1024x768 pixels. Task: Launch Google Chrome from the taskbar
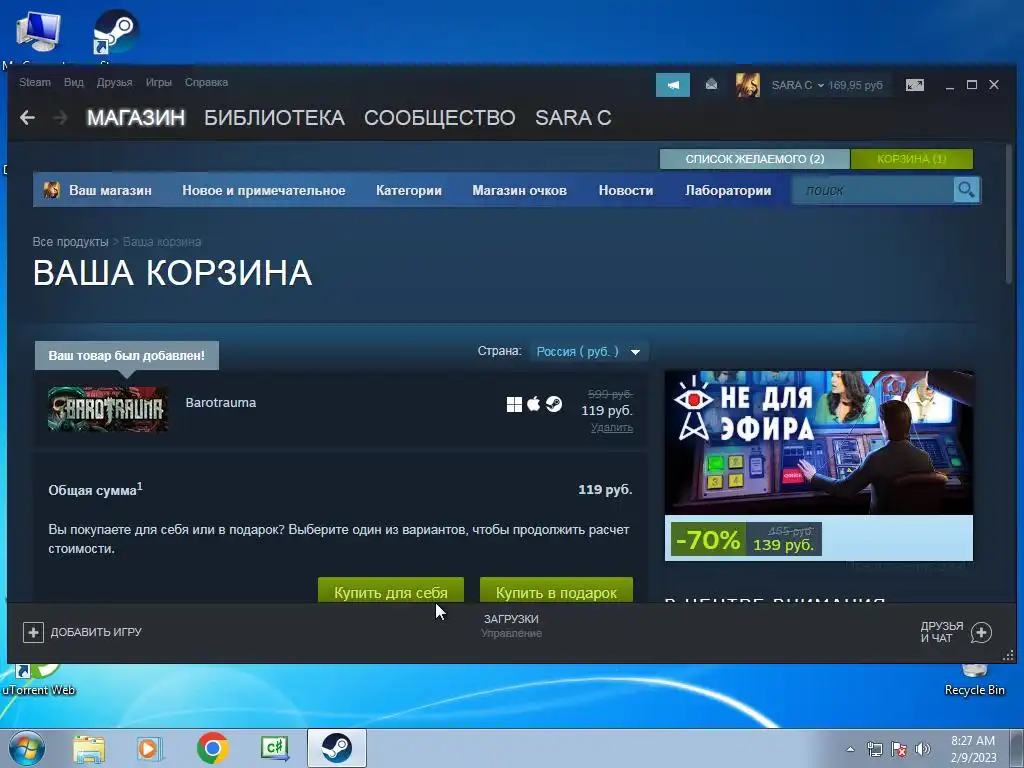click(212, 748)
